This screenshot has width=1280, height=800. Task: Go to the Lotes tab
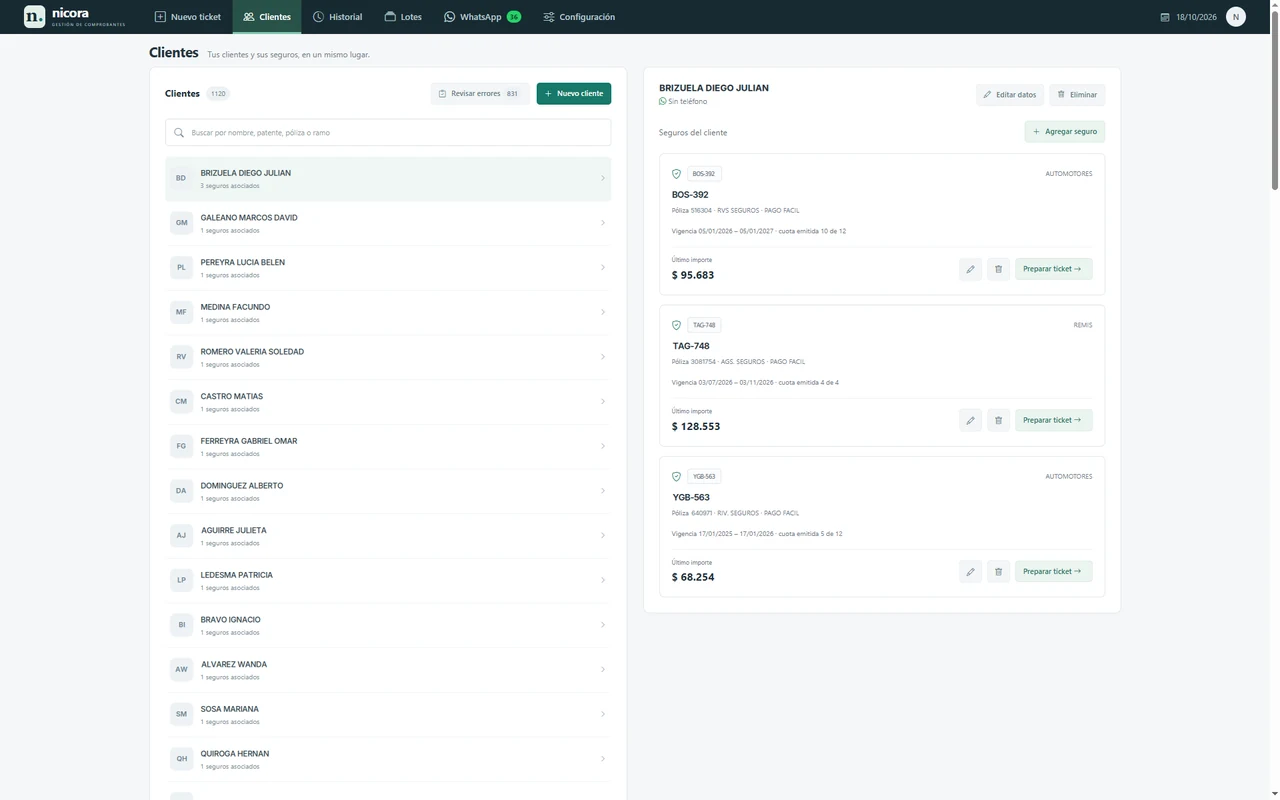[403, 17]
